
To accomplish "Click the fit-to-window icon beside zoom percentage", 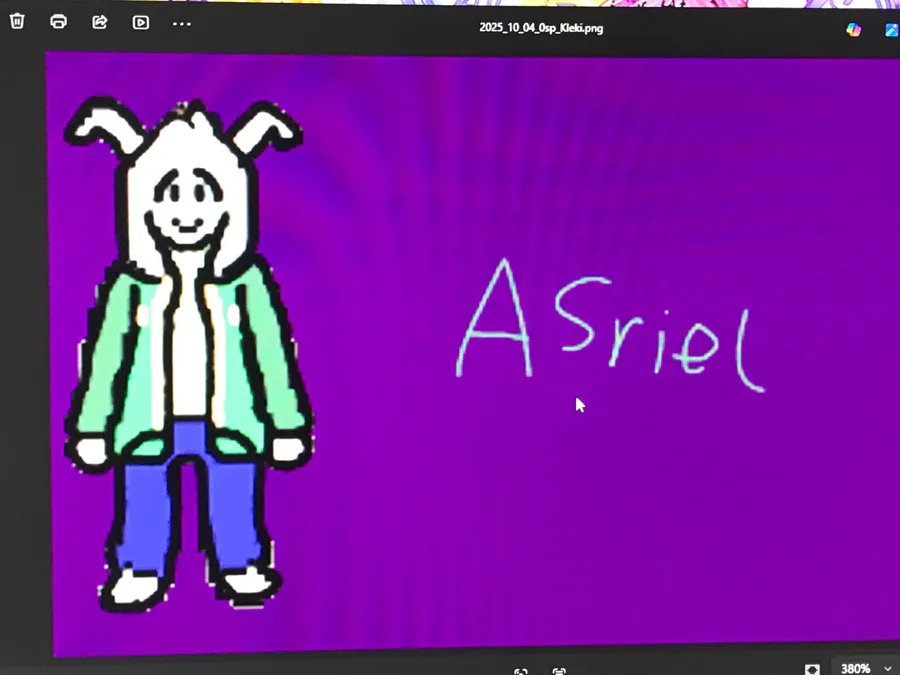I will tap(812, 669).
